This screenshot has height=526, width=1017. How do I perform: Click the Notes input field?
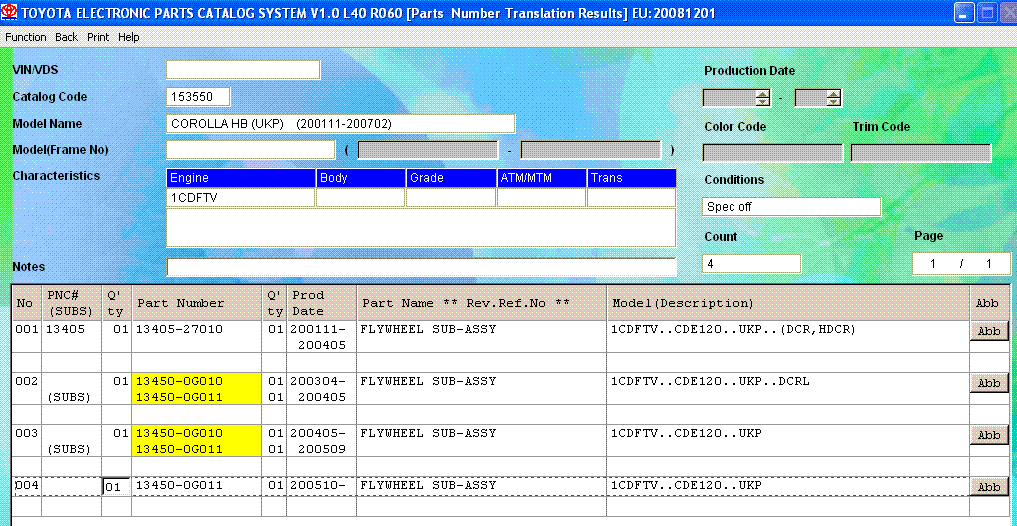(x=422, y=267)
